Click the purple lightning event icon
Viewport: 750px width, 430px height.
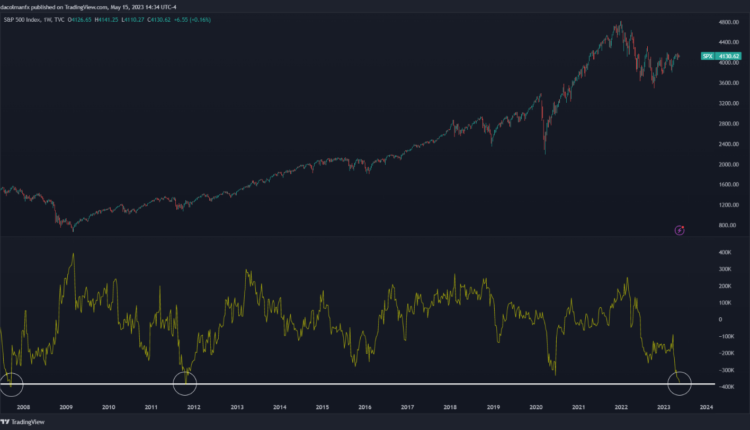(x=679, y=230)
